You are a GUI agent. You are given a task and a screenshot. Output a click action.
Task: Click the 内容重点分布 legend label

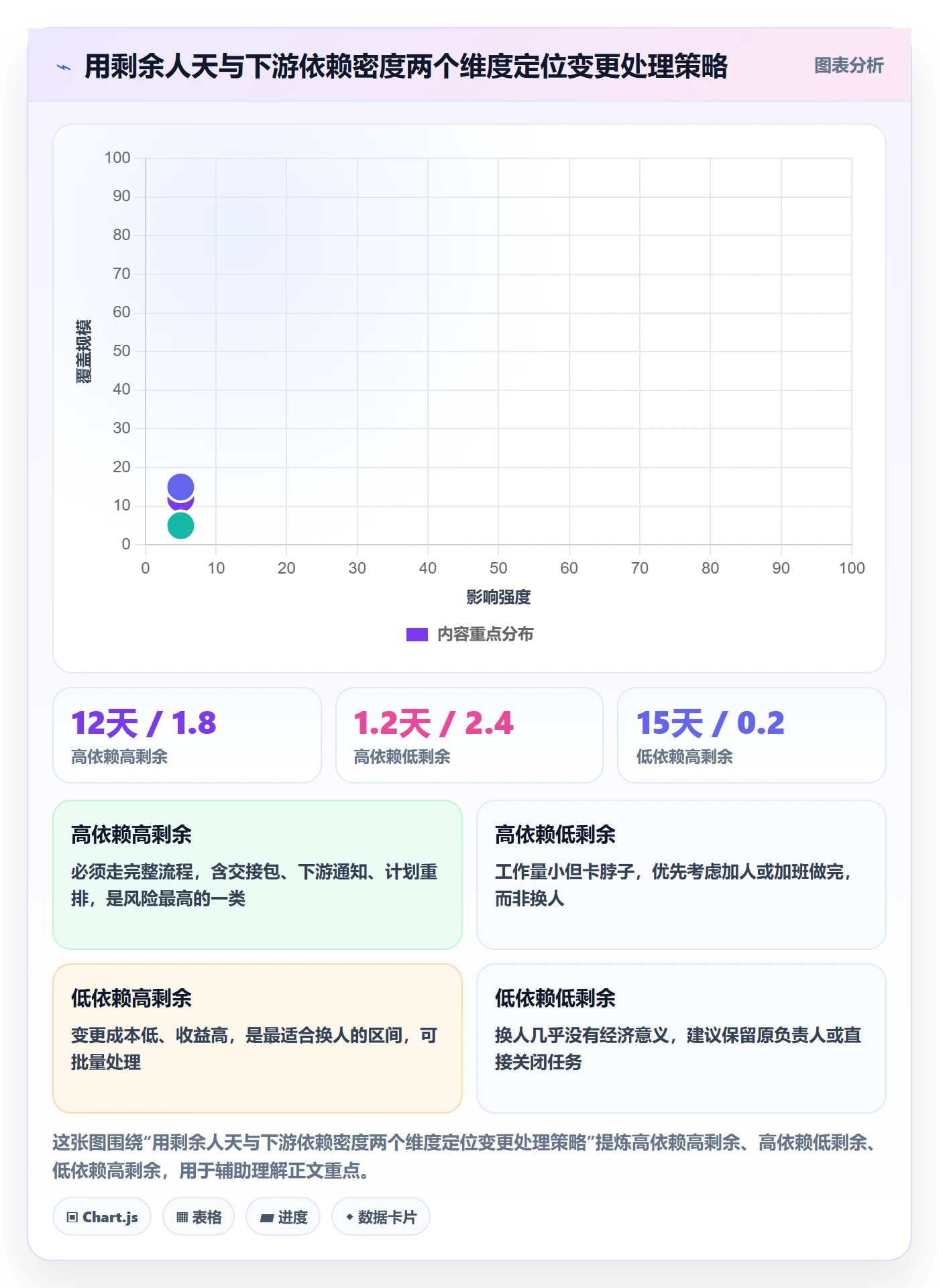click(x=485, y=635)
